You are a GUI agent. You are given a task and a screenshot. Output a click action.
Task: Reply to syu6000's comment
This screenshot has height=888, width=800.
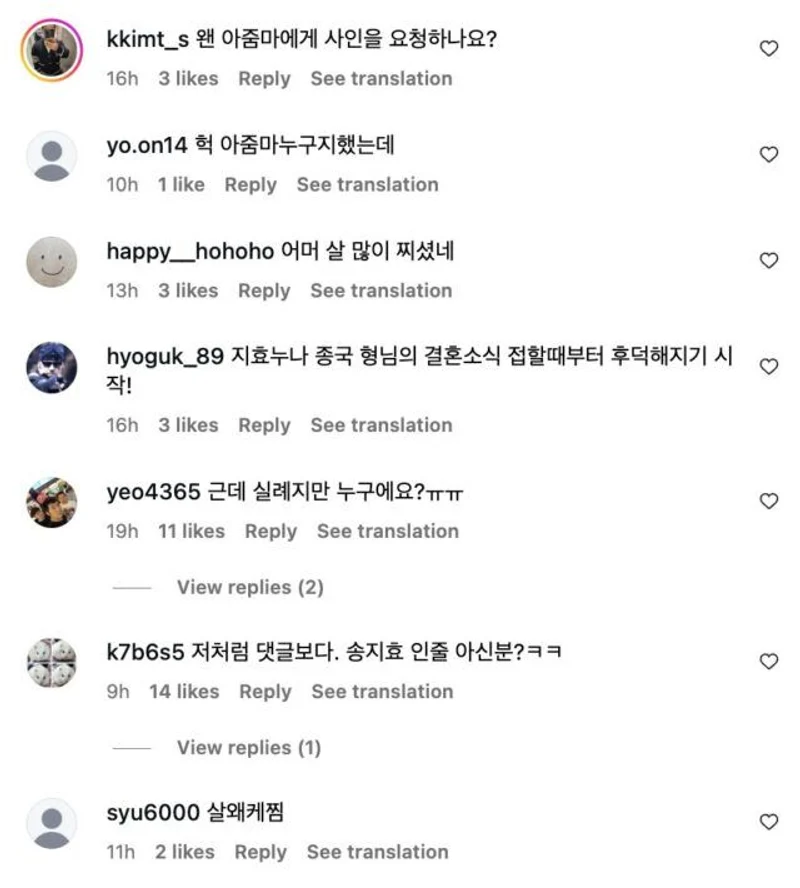click(260, 852)
